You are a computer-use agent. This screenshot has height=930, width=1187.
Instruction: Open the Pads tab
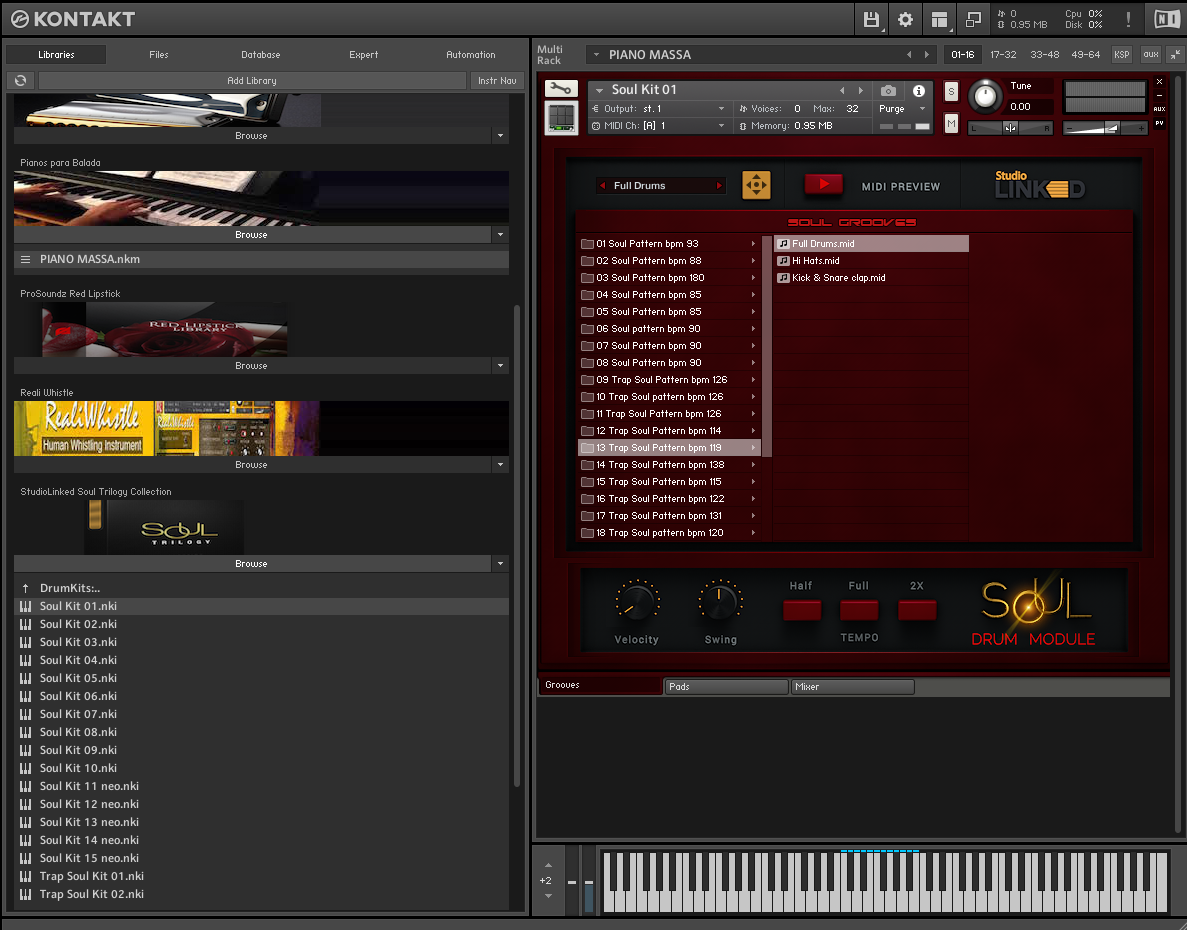[726, 686]
